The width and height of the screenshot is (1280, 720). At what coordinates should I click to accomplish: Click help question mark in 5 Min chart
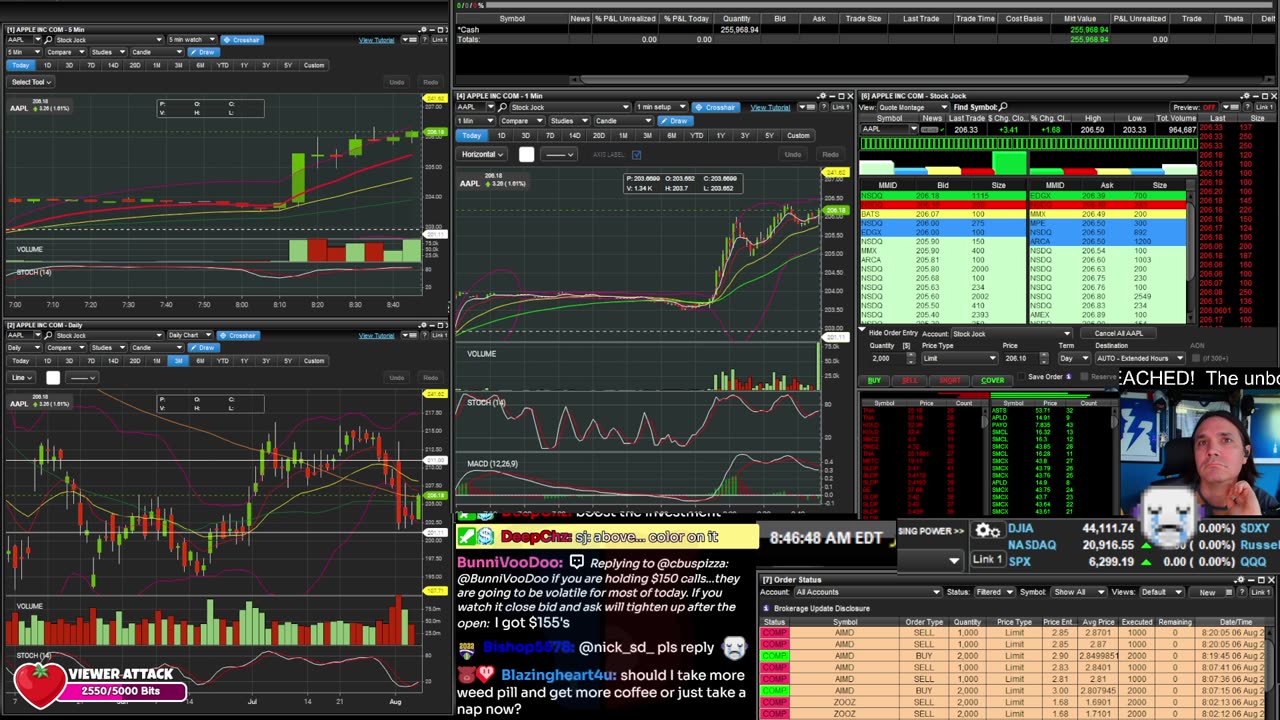pos(424,40)
